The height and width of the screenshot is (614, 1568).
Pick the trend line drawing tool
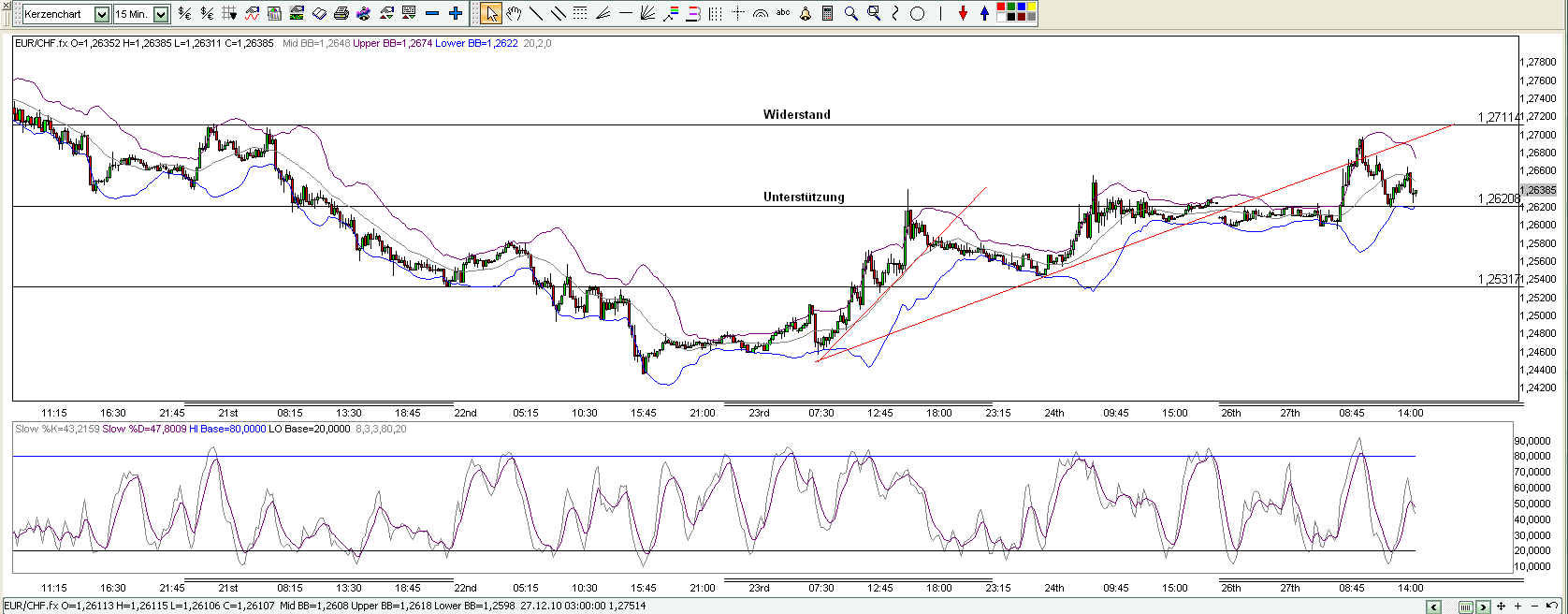(536, 13)
